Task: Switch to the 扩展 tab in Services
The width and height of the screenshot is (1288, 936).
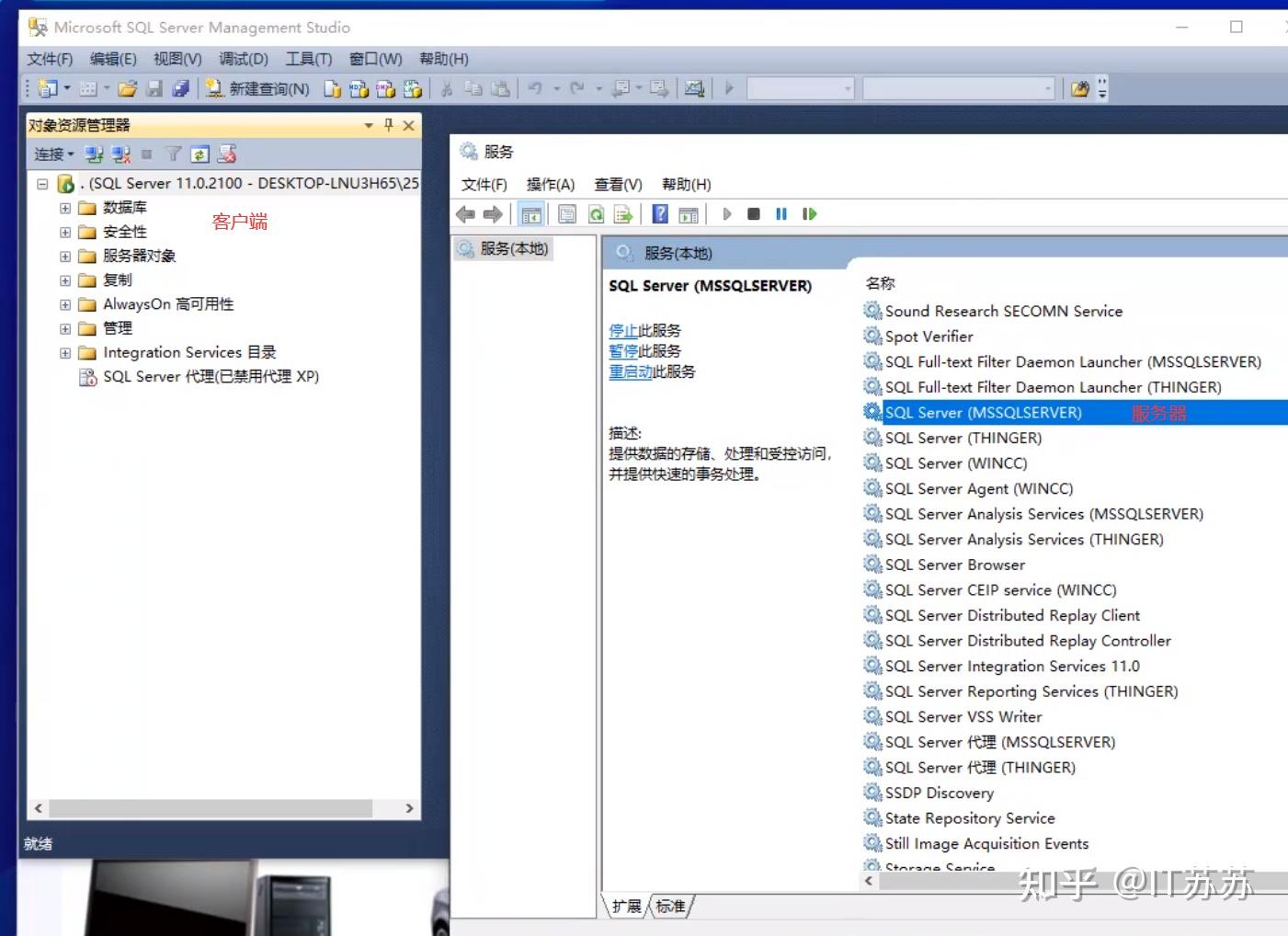Action: (x=627, y=907)
